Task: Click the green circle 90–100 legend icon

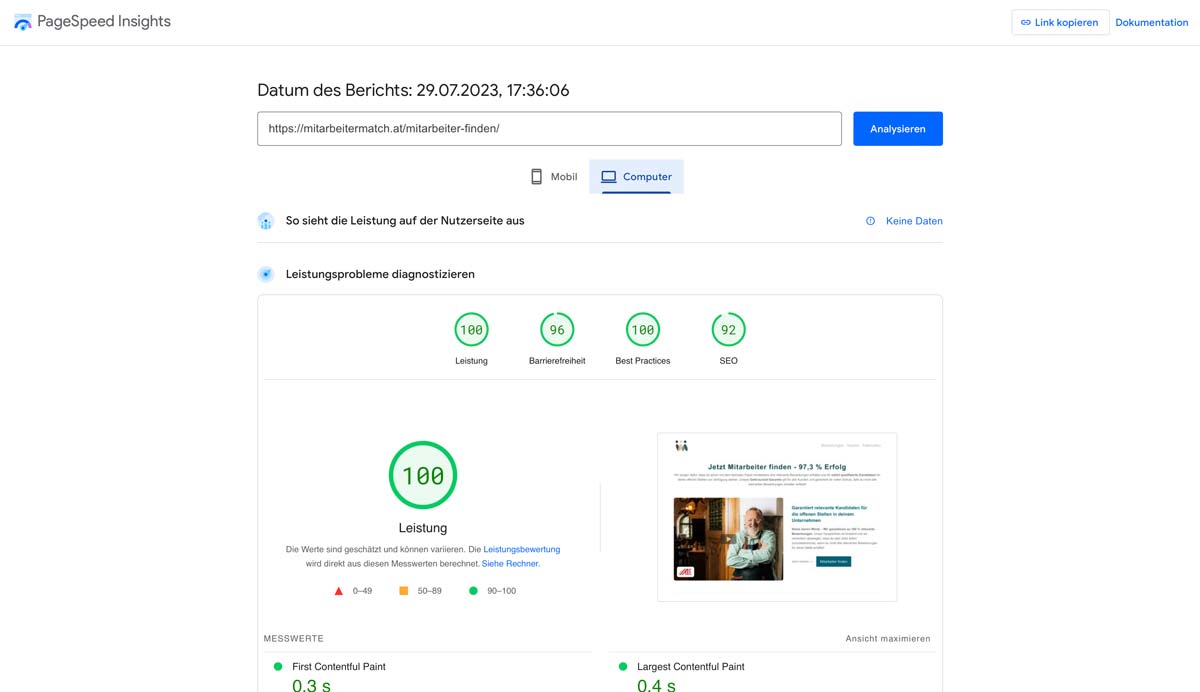Action: (x=473, y=591)
